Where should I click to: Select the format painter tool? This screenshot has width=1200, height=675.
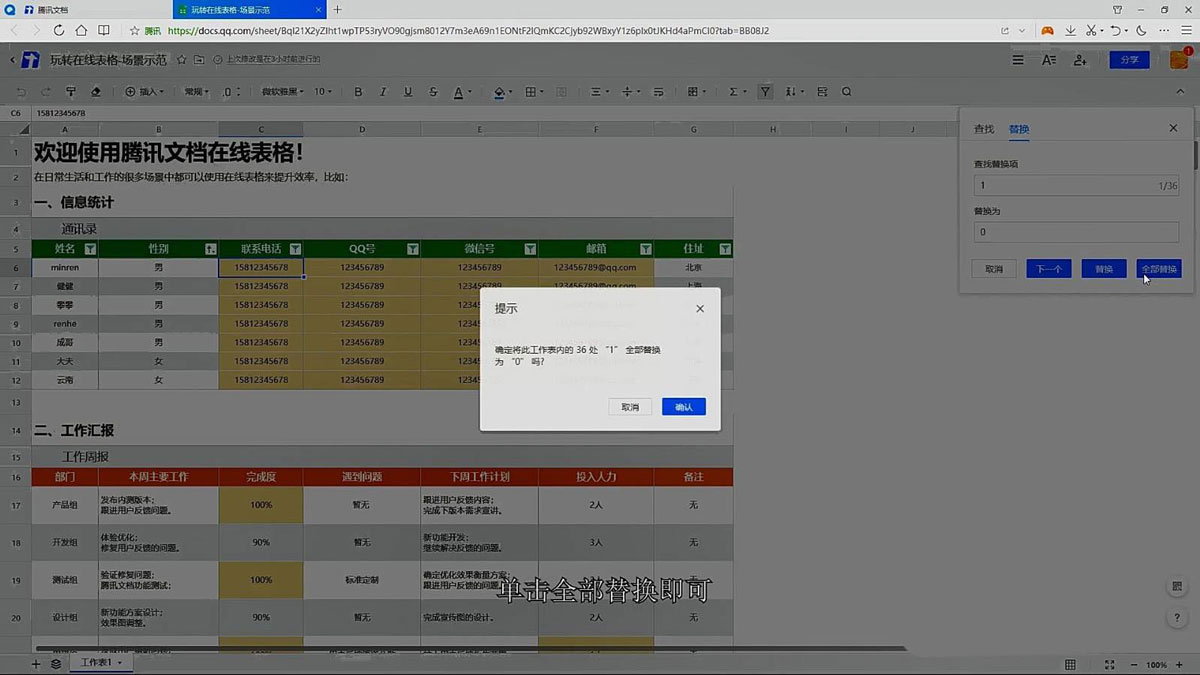click(70, 92)
